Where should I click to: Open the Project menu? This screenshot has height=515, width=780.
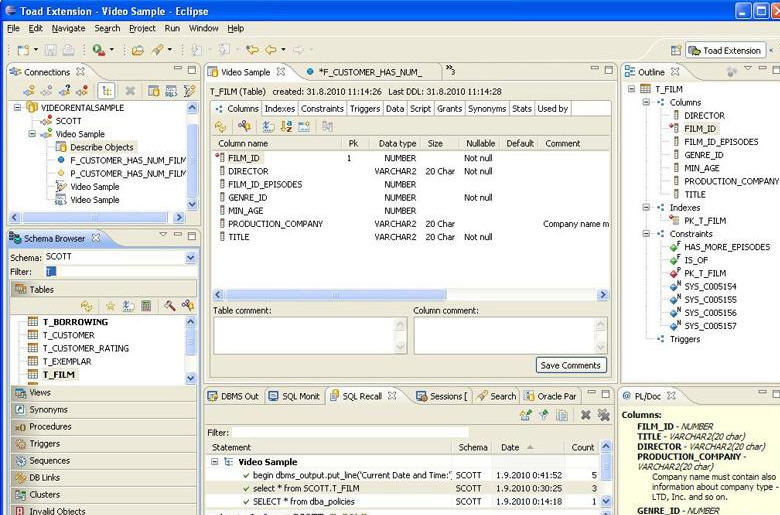tap(142, 28)
